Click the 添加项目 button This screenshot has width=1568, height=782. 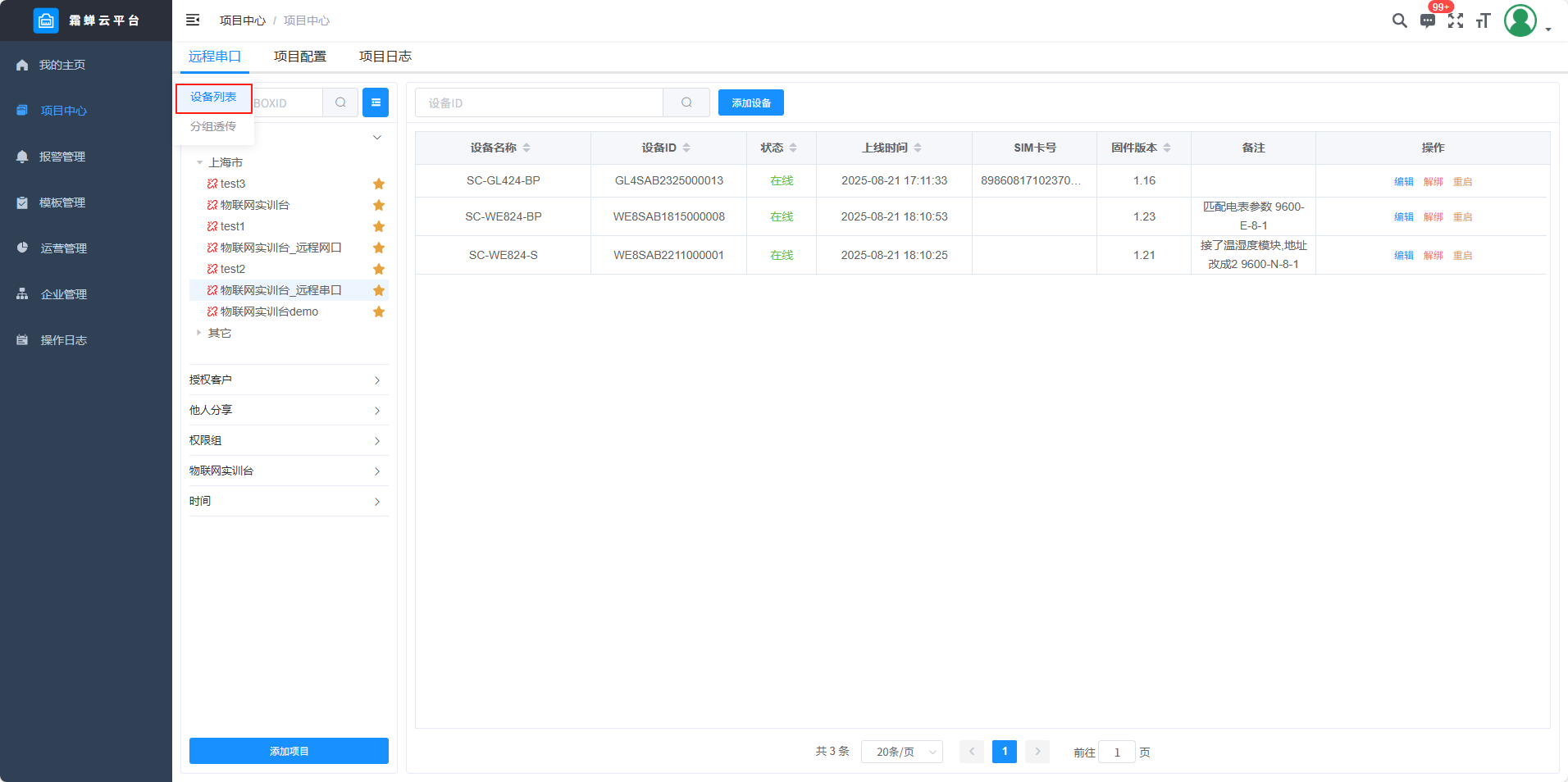[289, 751]
